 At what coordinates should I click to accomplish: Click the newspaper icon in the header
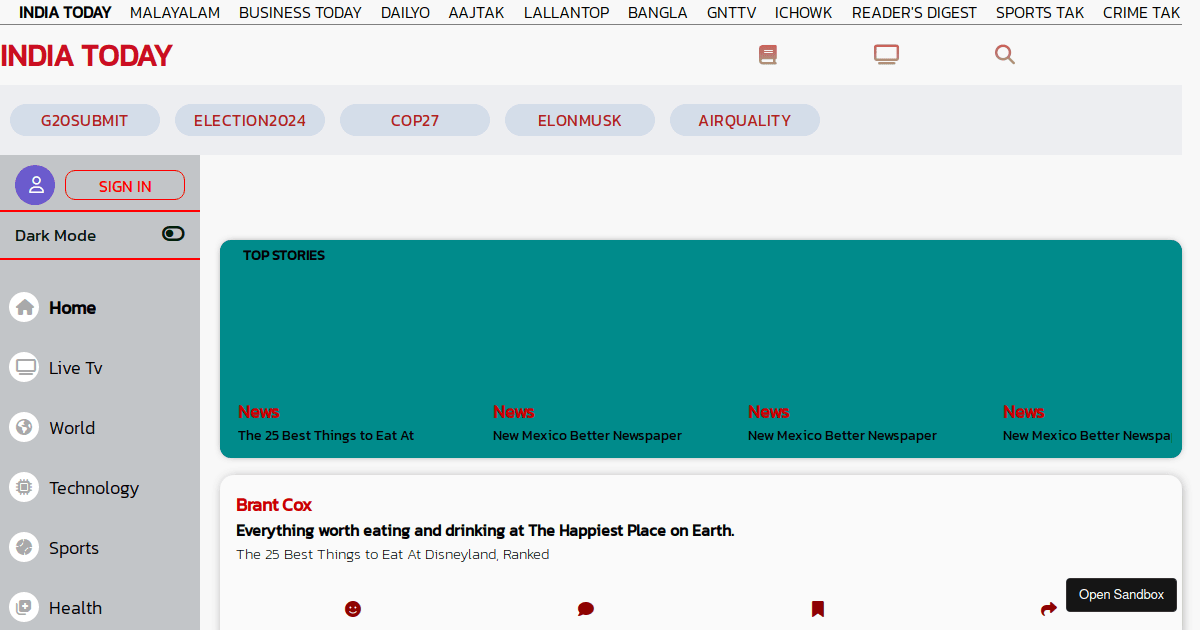coord(768,54)
